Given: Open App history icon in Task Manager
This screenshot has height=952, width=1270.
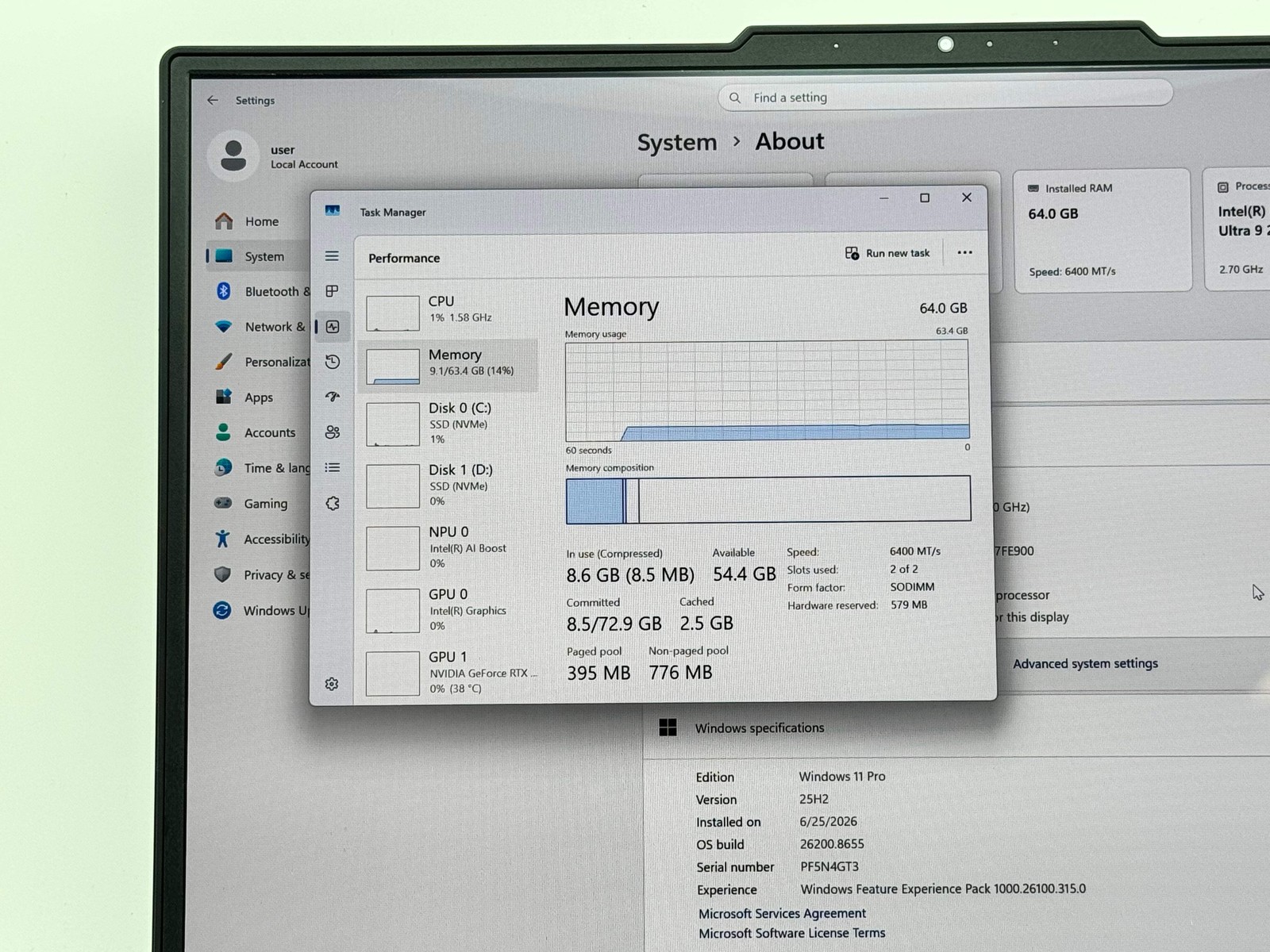Looking at the screenshot, I should click(333, 362).
